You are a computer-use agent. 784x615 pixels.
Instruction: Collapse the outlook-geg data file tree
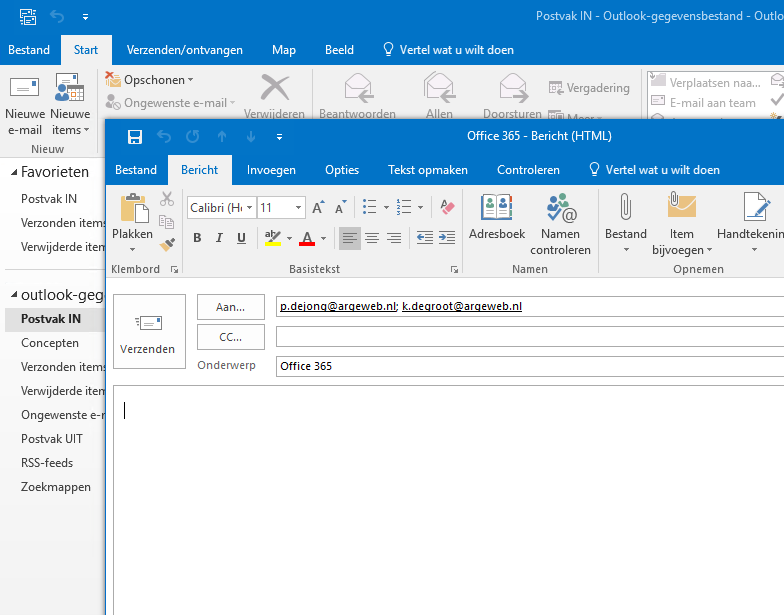[x=14, y=294]
